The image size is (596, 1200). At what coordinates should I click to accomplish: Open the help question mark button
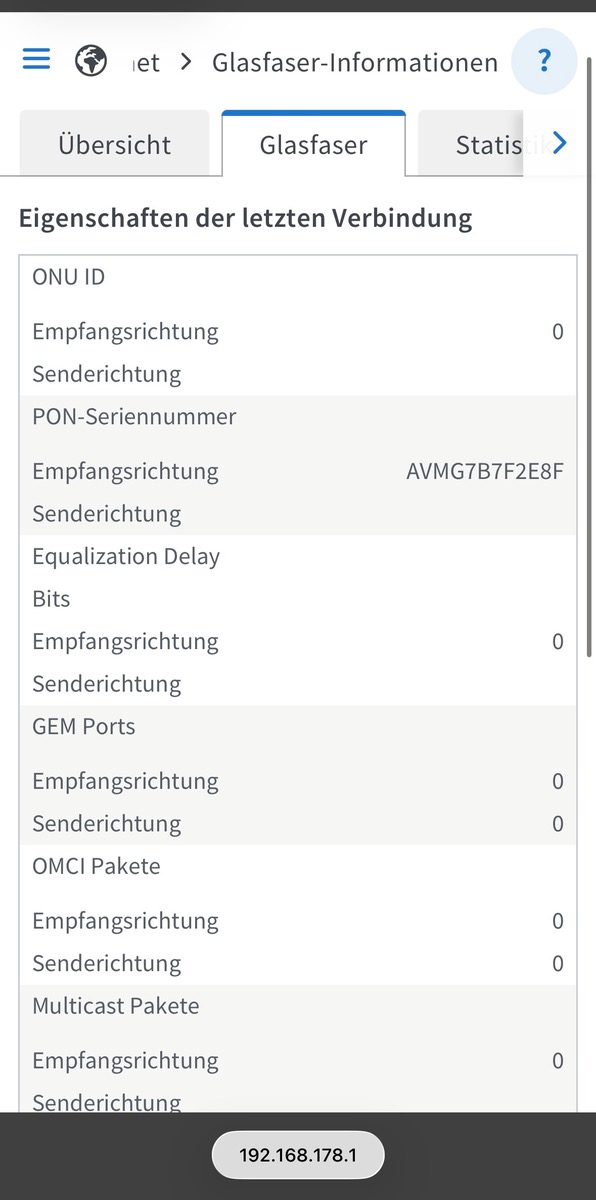click(544, 62)
